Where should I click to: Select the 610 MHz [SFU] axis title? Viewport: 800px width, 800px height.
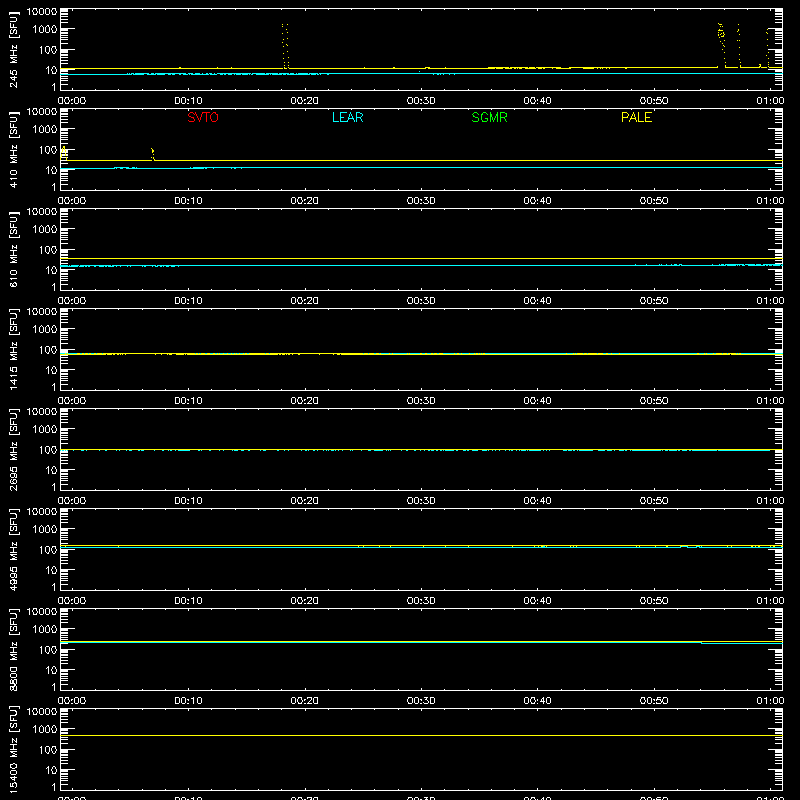pos(13,249)
